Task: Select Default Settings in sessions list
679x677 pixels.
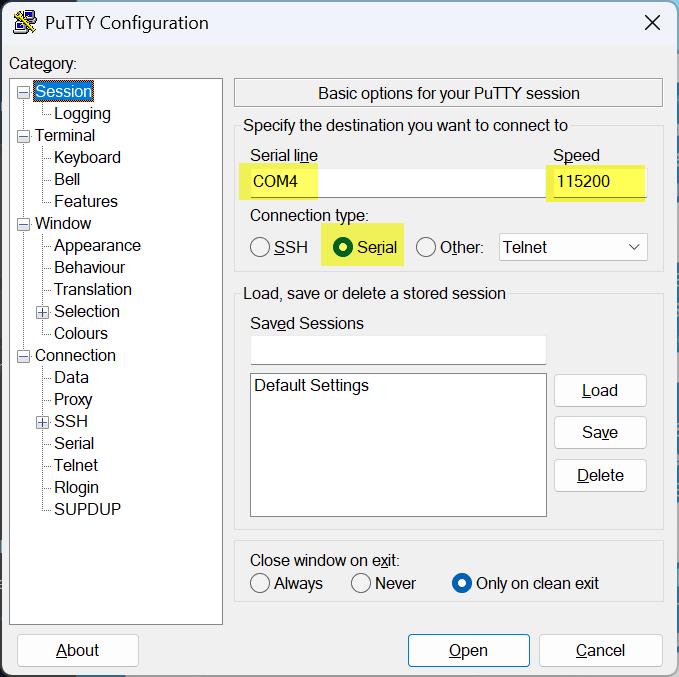Action: 311,386
